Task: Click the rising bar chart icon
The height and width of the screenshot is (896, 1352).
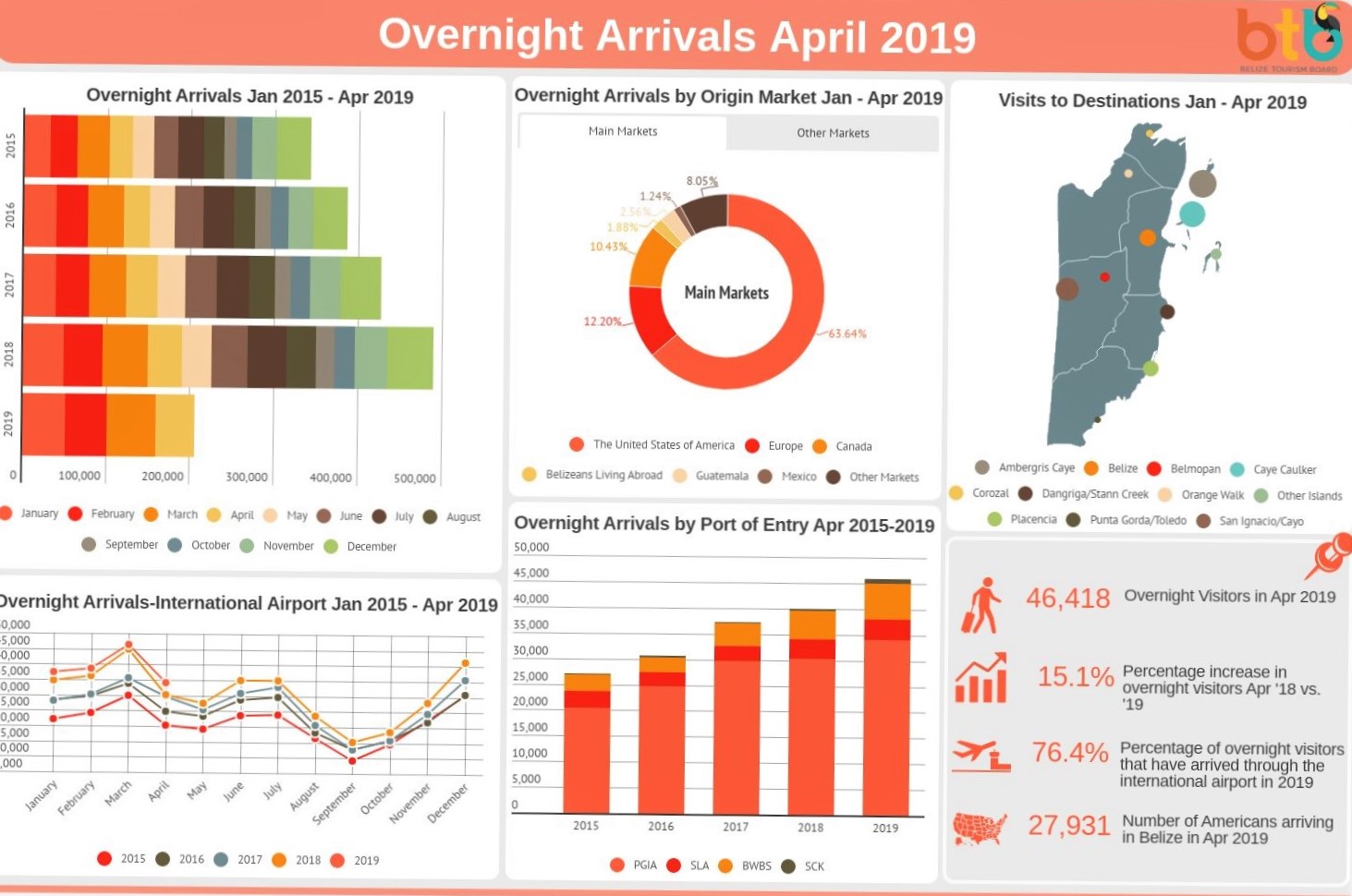Action: coord(981,679)
